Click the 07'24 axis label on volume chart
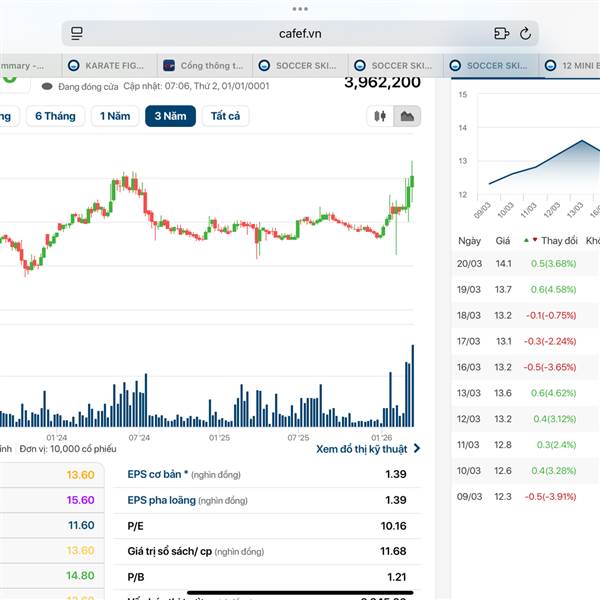600x600 pixels. click(139, 438)
